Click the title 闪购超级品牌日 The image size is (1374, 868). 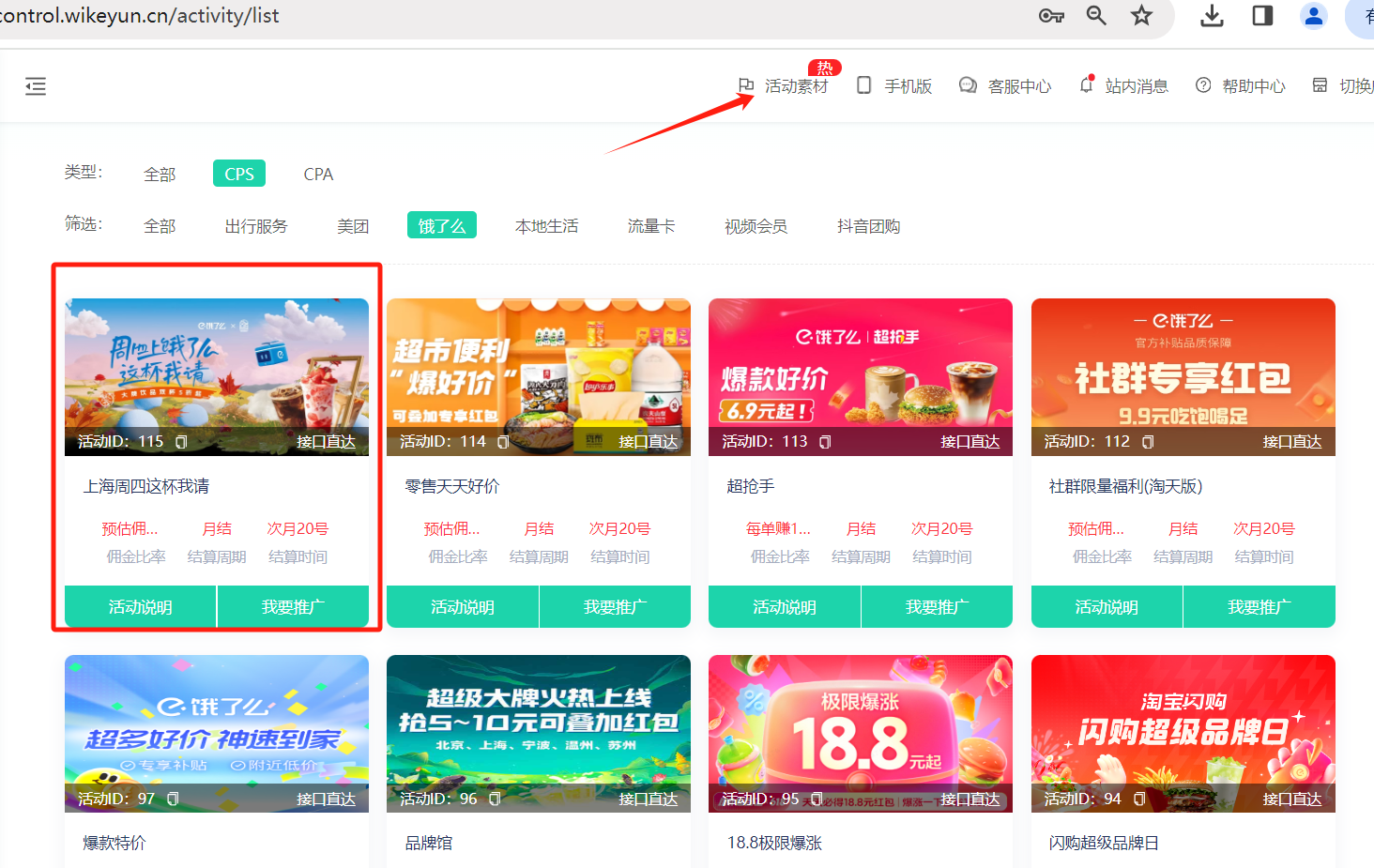[x=1104, y=843]
